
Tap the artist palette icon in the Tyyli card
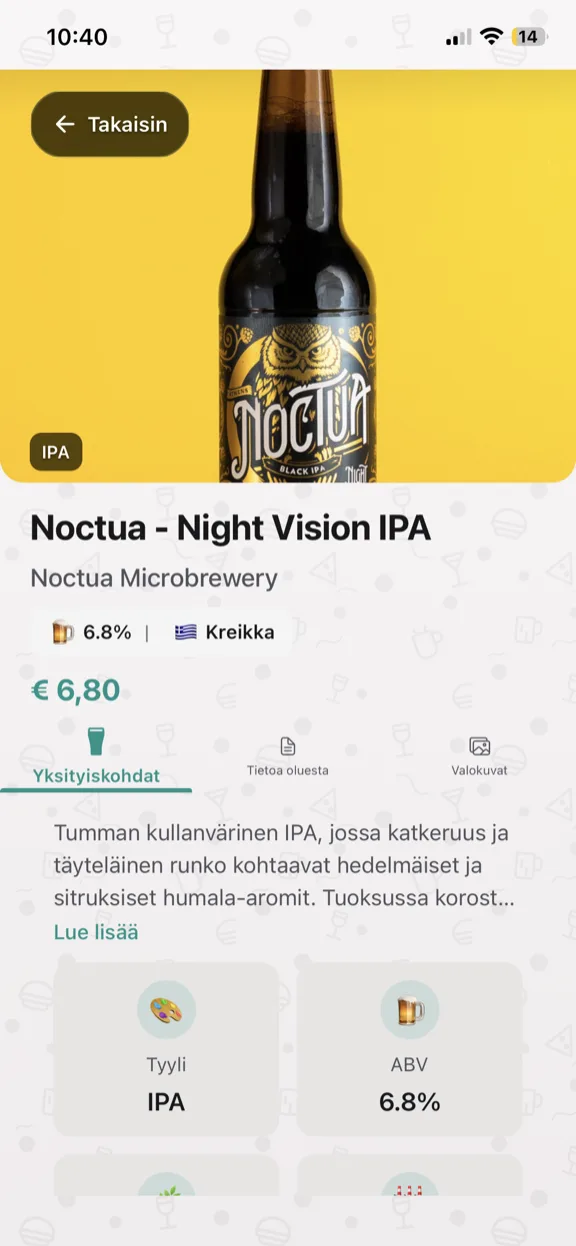(166, 1010)
